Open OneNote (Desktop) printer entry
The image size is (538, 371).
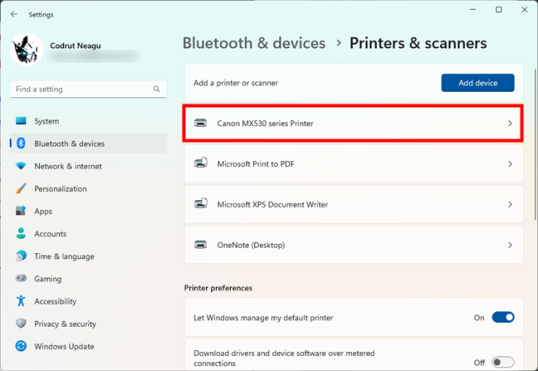coord(354,245)
